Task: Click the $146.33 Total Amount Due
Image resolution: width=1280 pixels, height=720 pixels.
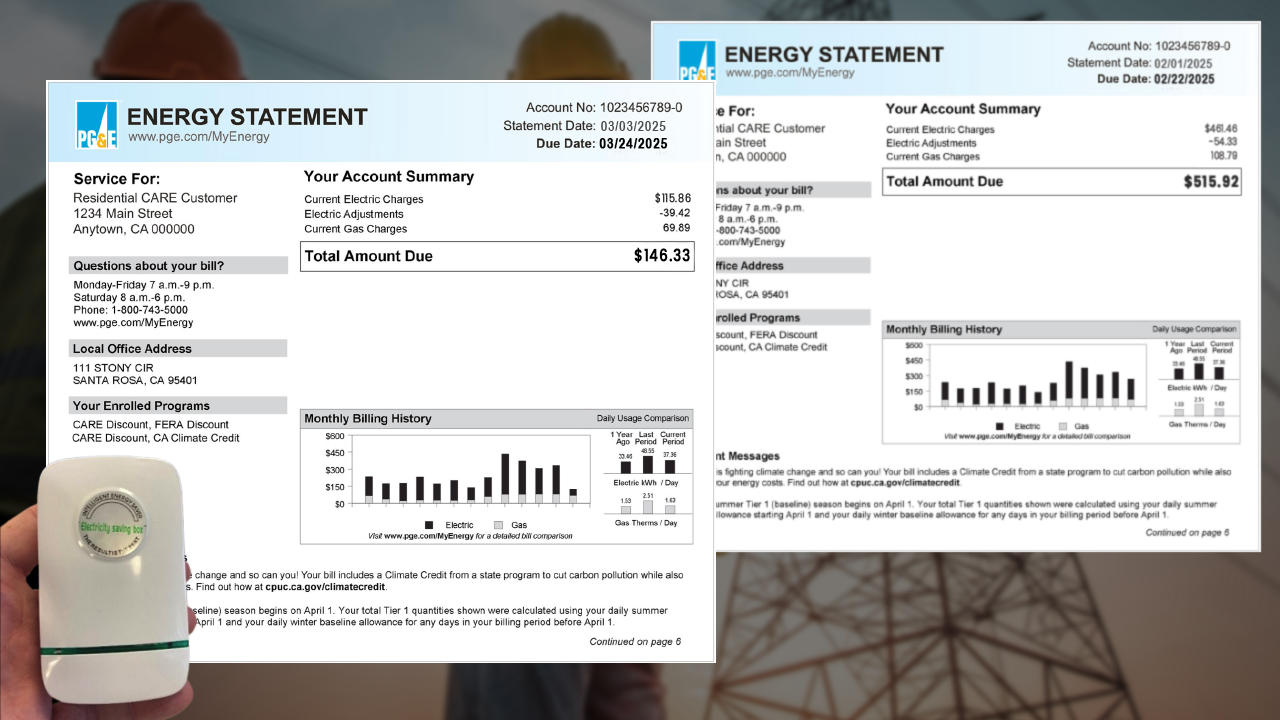Action: (662, 256)
